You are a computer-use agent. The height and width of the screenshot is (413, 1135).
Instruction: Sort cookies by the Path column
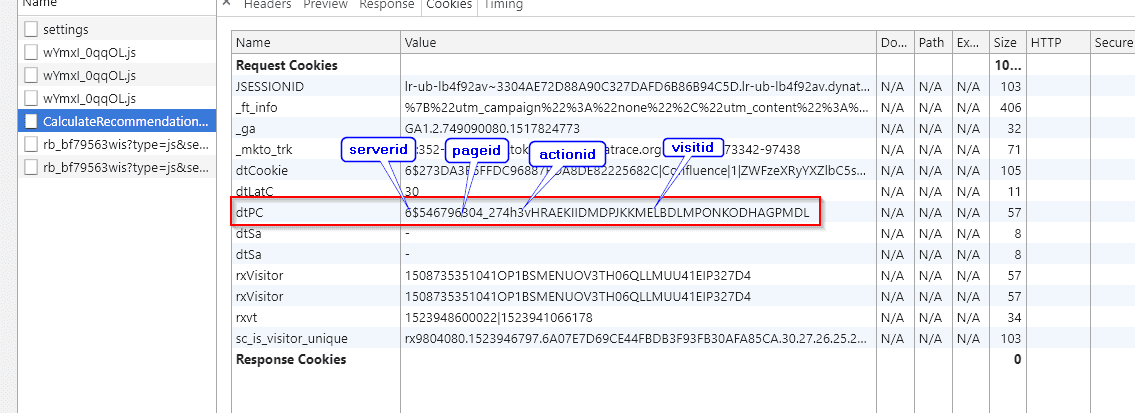coord(932,43)
